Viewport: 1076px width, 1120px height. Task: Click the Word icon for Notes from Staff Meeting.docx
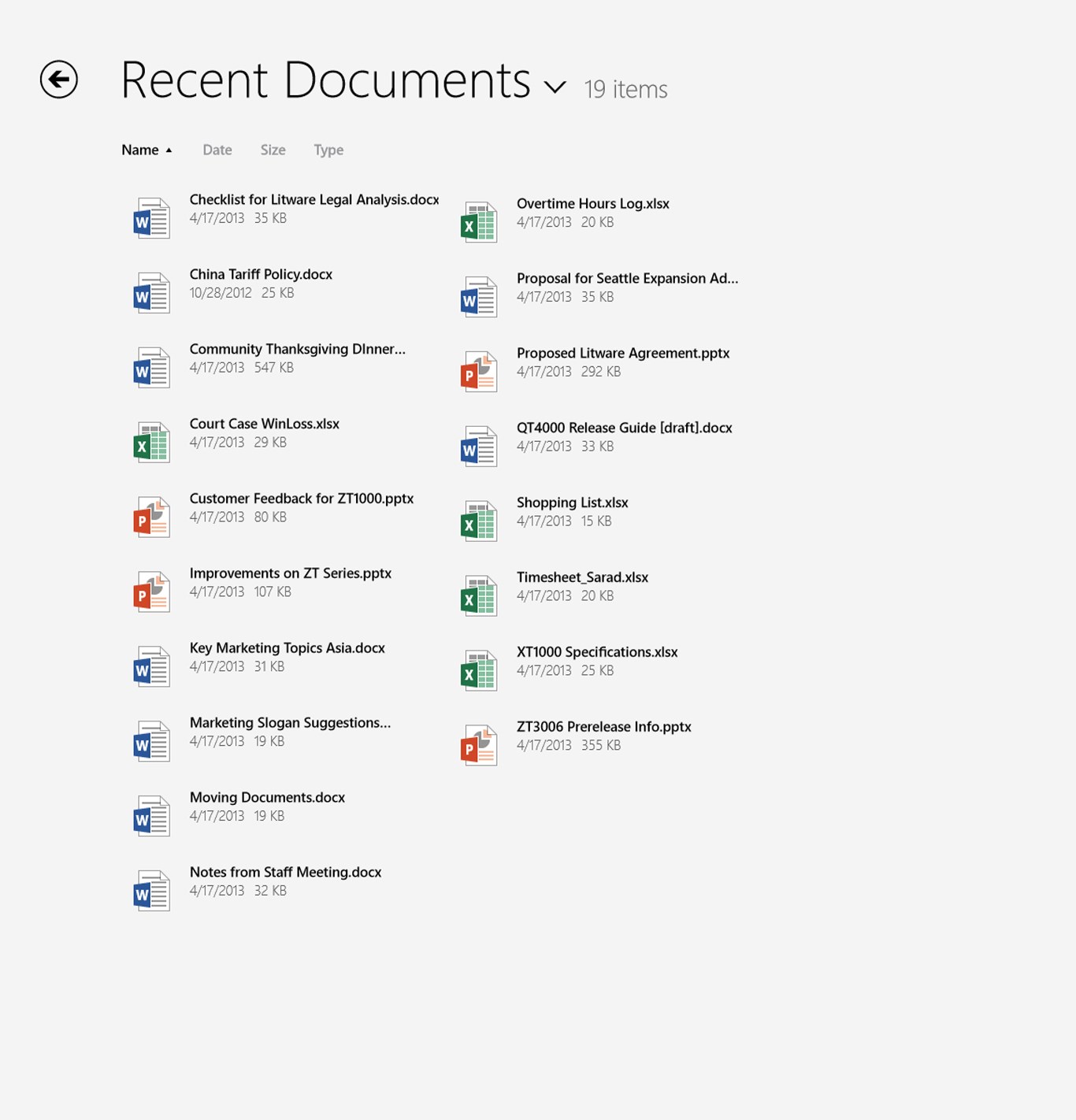151,889
